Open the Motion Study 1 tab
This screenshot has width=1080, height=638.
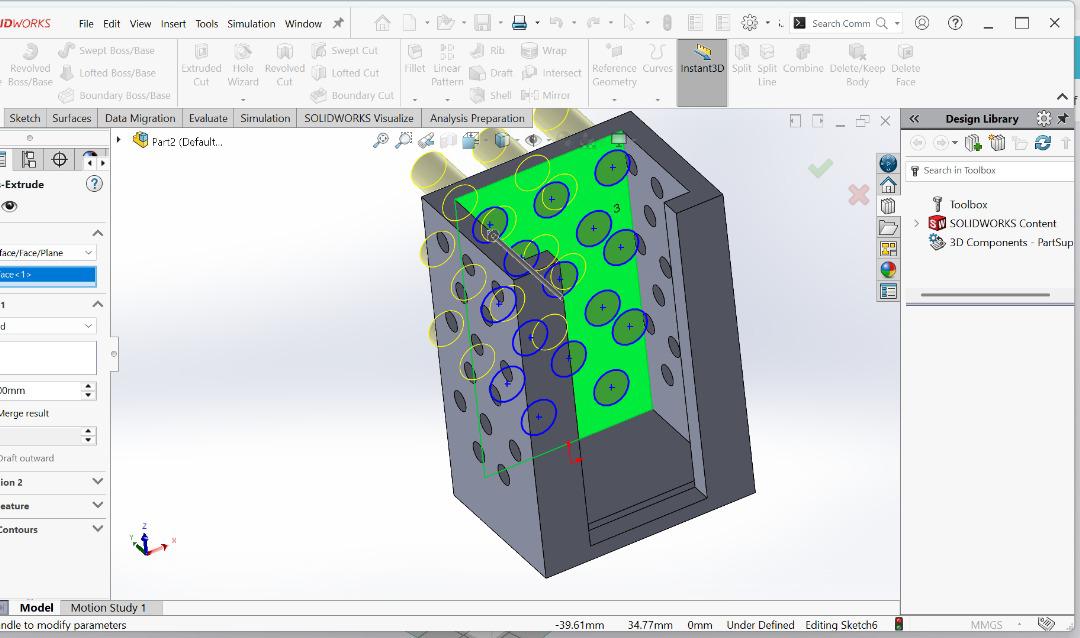point(108,608)
